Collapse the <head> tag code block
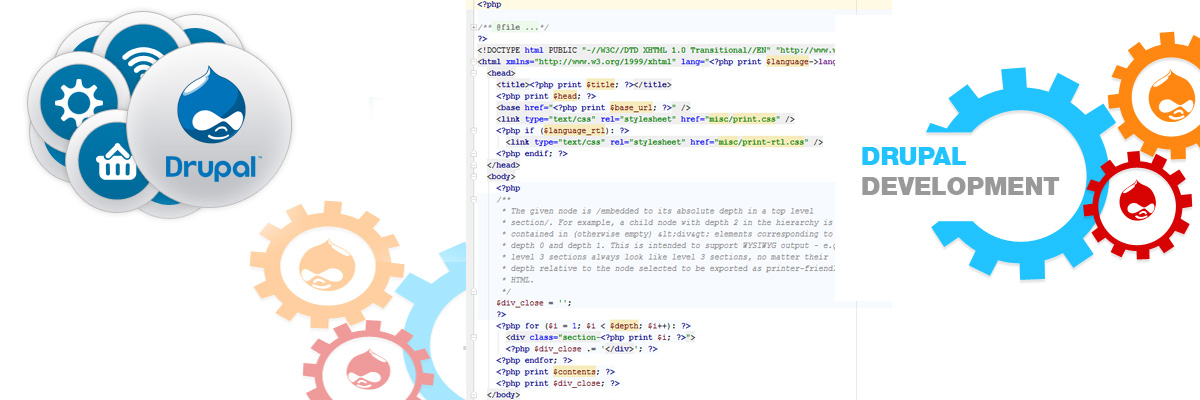 pyautogui.click(x=472, y=73)
